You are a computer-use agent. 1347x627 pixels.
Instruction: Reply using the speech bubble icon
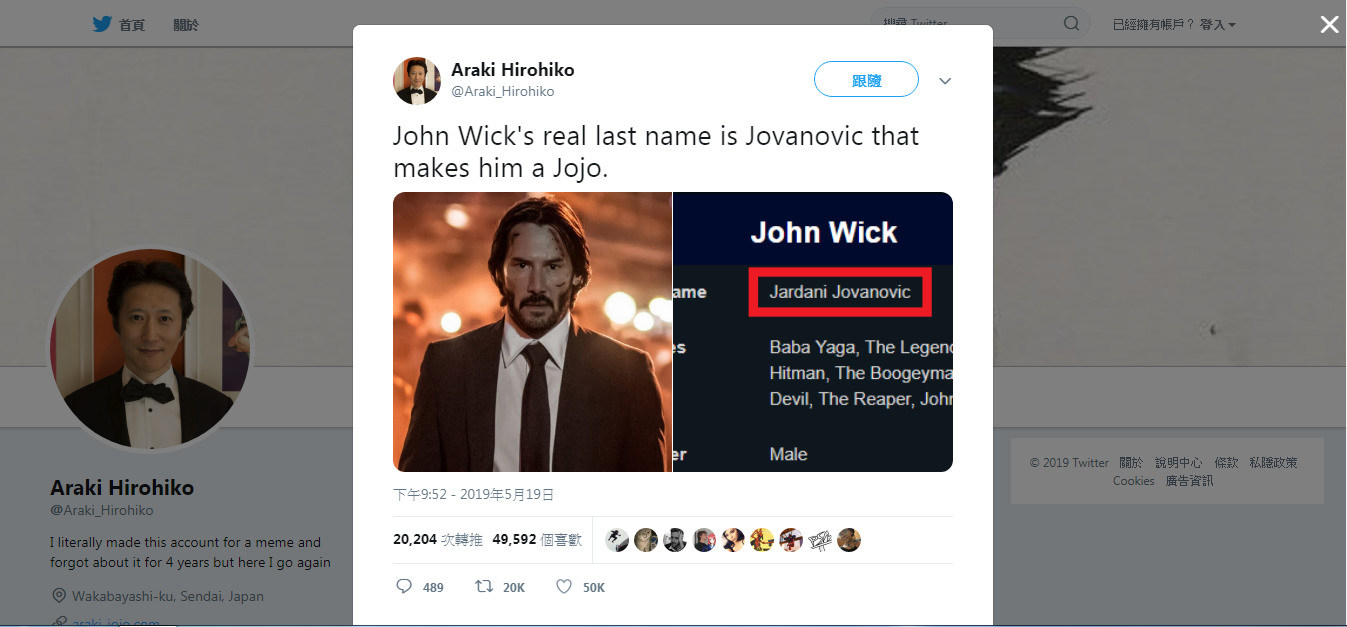(404, 587)
